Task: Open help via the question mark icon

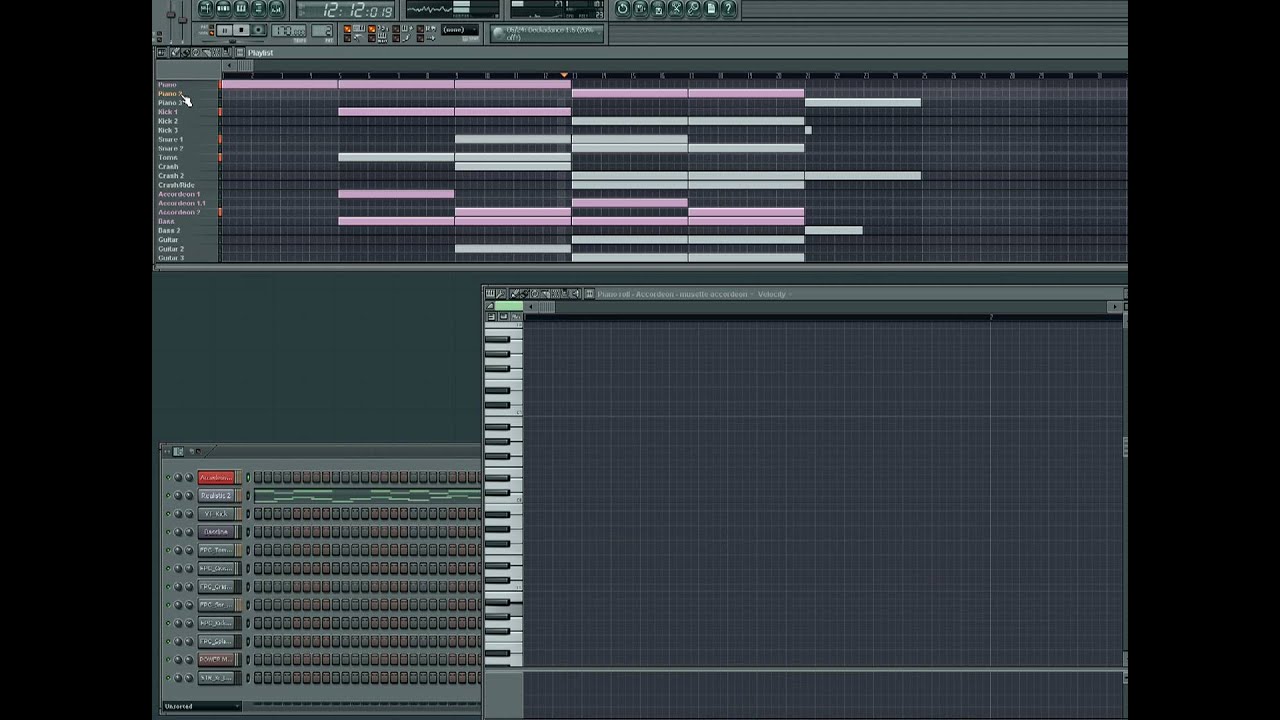Action: [x=729, y=9]
